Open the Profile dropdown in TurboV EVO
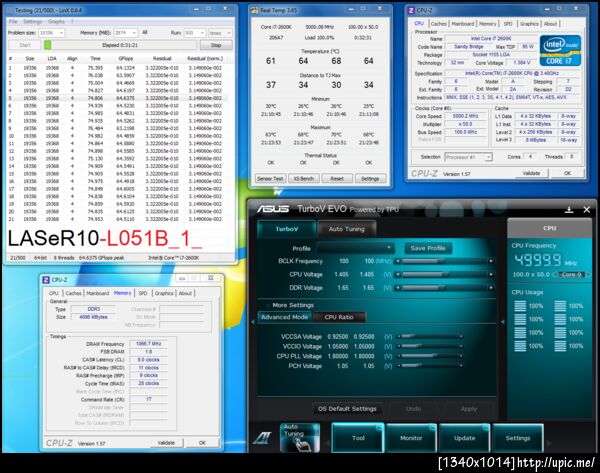 point(355,248)
